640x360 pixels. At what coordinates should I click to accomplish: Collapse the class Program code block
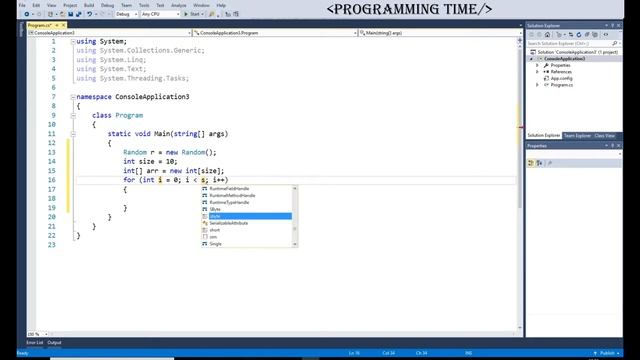coord(73,116)
